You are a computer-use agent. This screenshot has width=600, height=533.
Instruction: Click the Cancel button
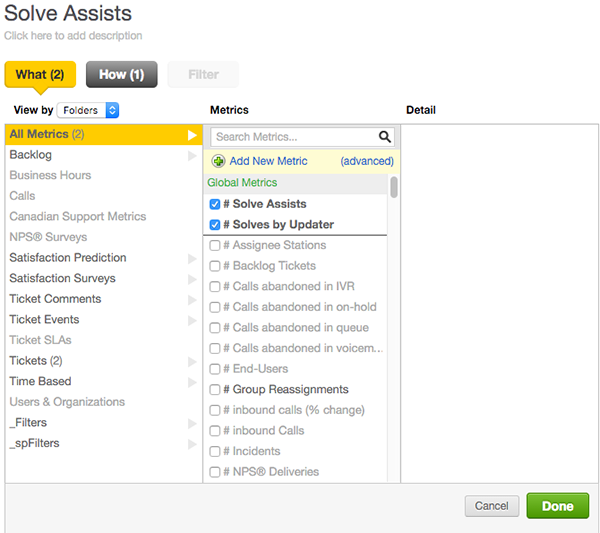[x=491, y=506]
